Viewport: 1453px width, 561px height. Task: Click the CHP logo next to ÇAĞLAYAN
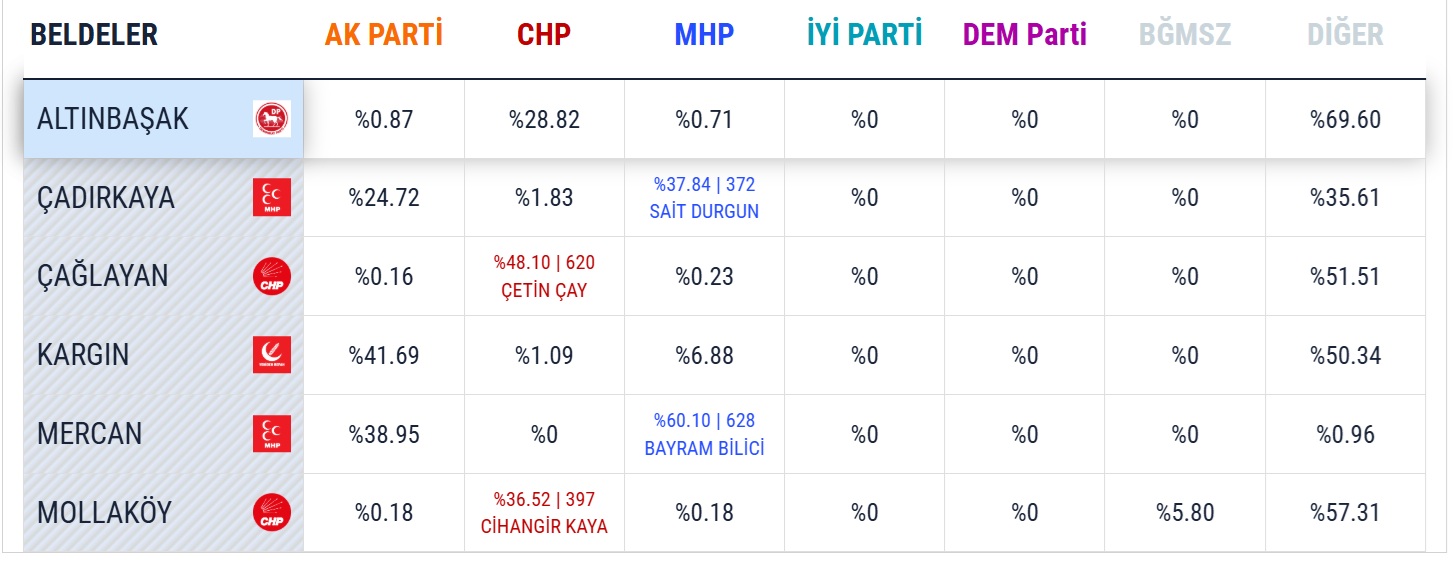272,276
